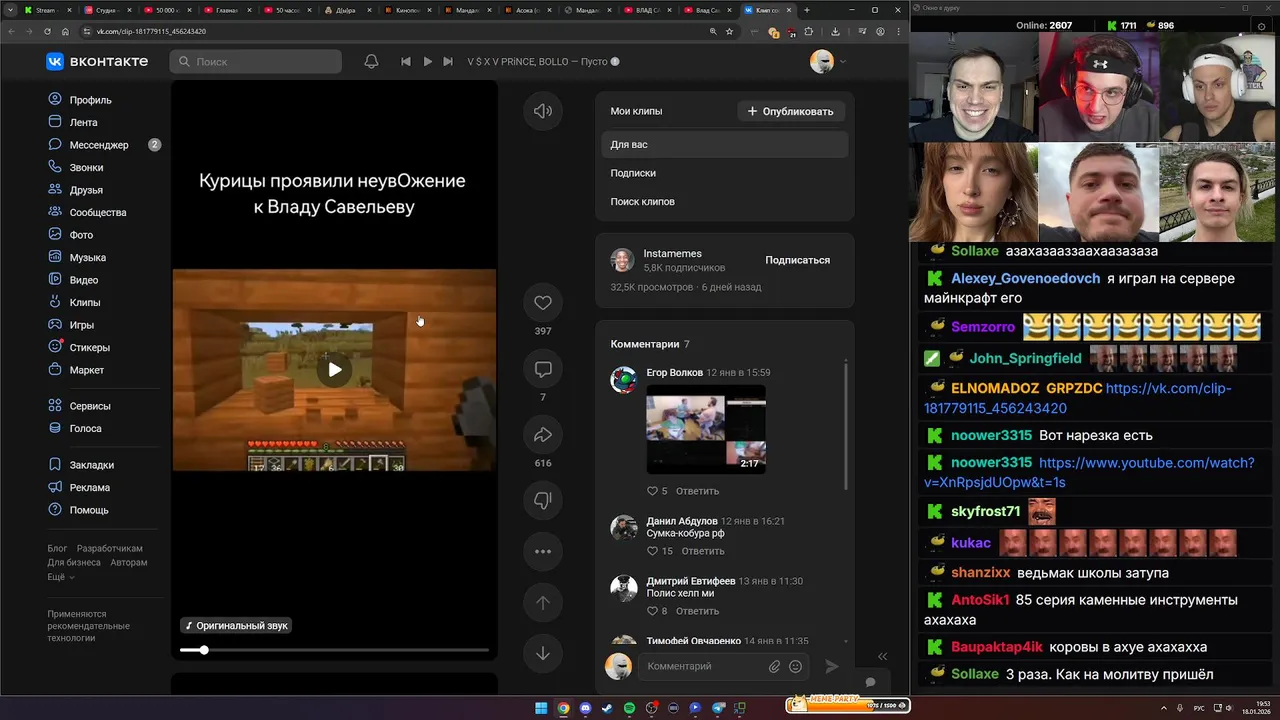This screenshot has height=720, width=1280.
Task: Open Мессенджер with 2 unread
Action: coord(104,145)
